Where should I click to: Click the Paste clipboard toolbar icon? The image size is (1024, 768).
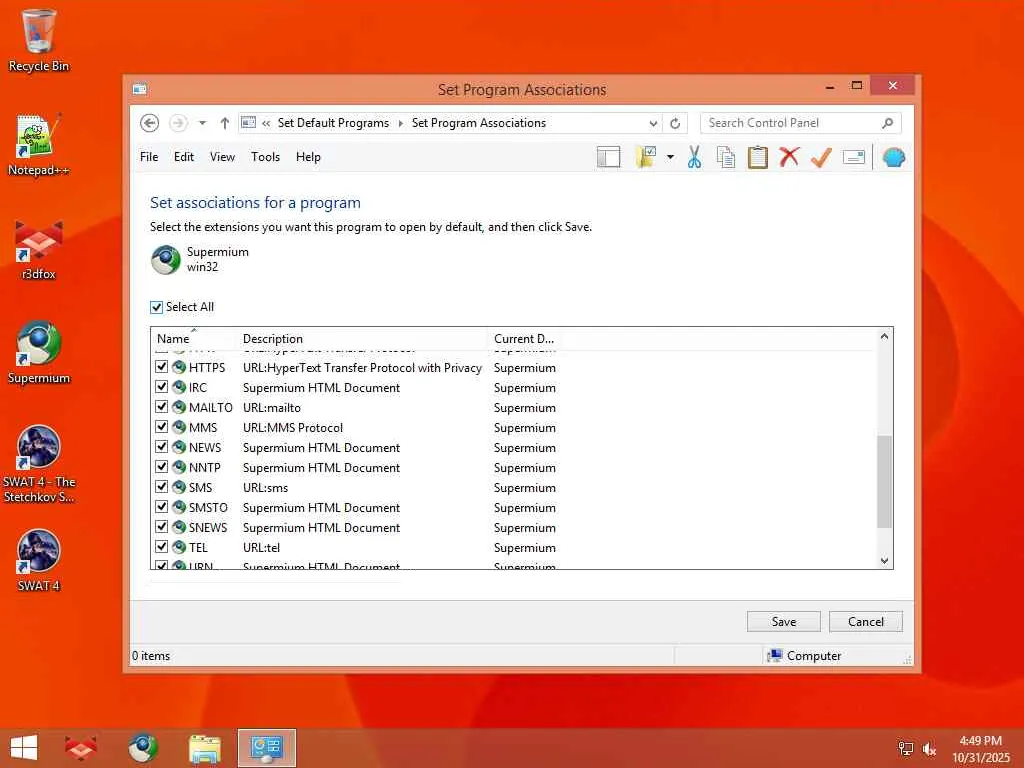758,157
